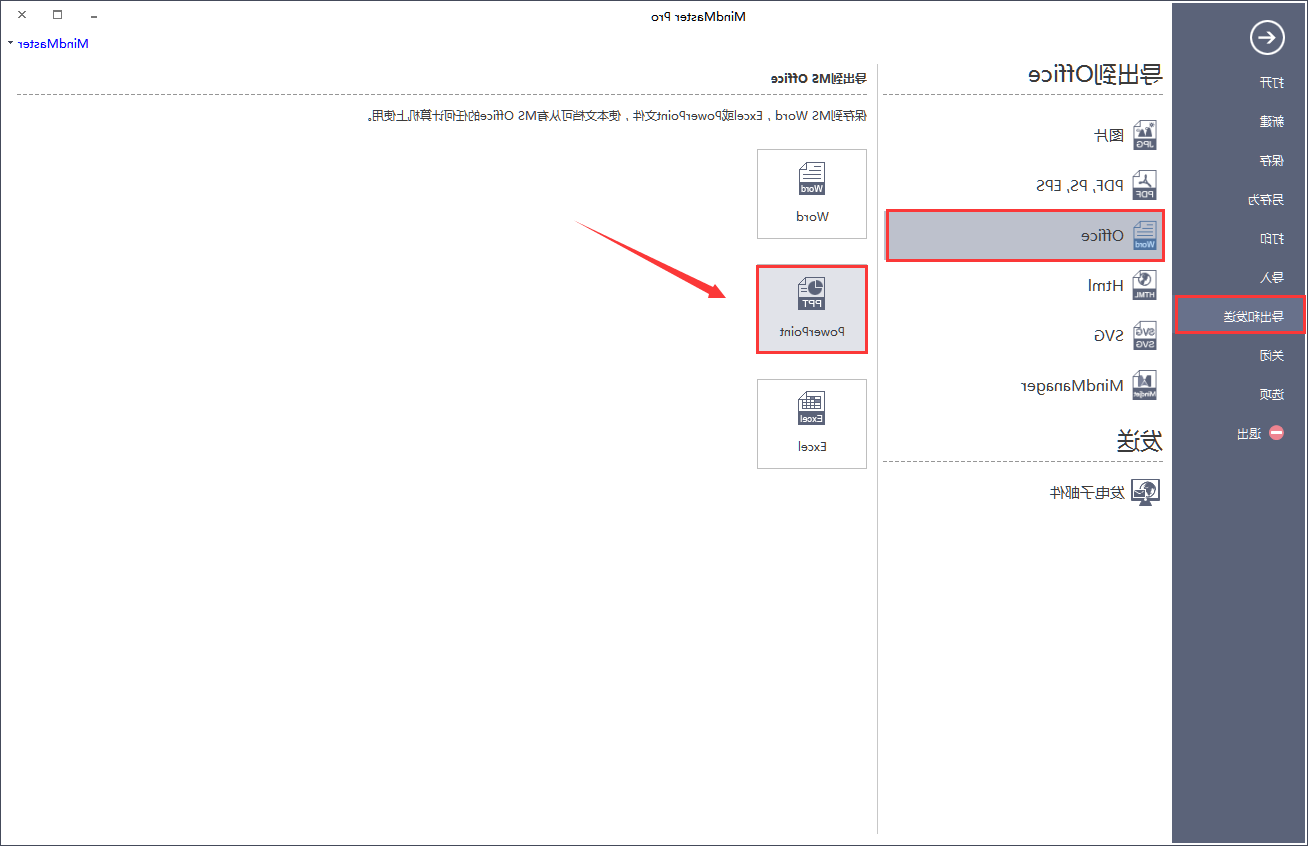Click the 发送 section heading

(x=1140, y=441)
